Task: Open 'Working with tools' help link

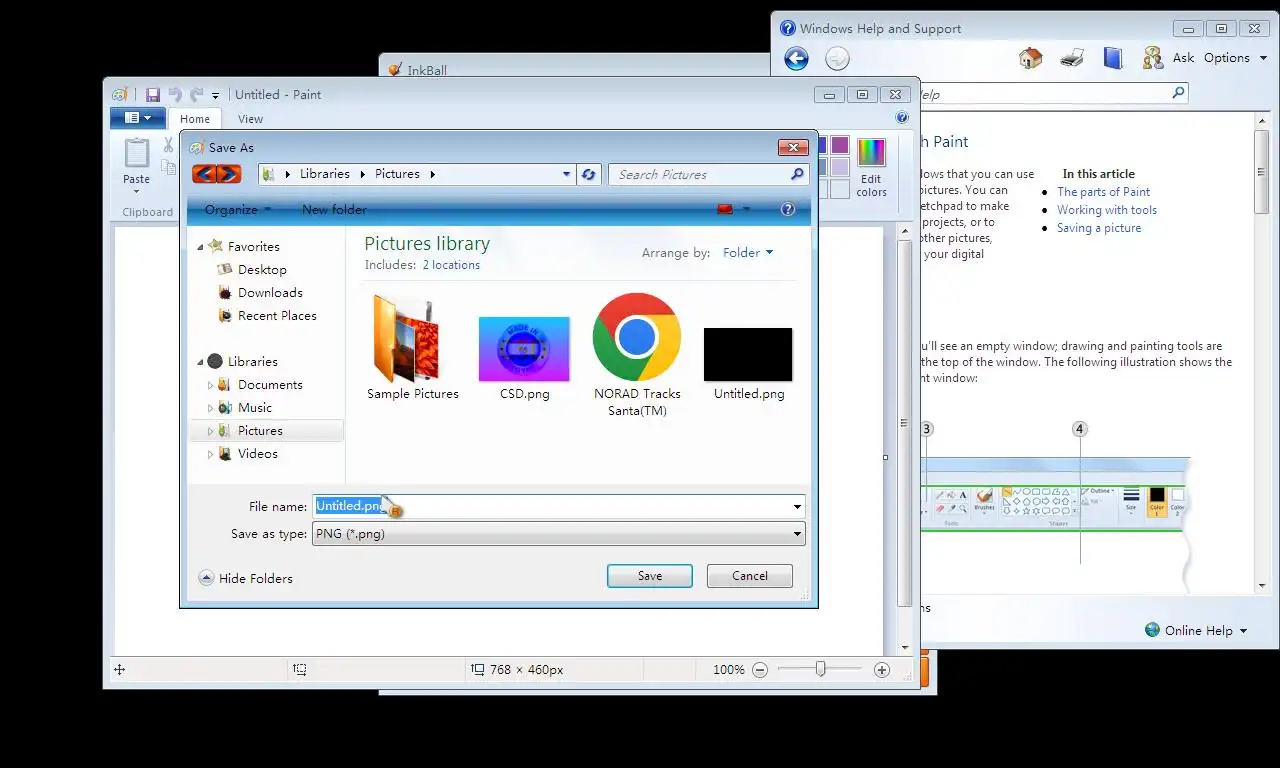Action: click(1107, 210)
